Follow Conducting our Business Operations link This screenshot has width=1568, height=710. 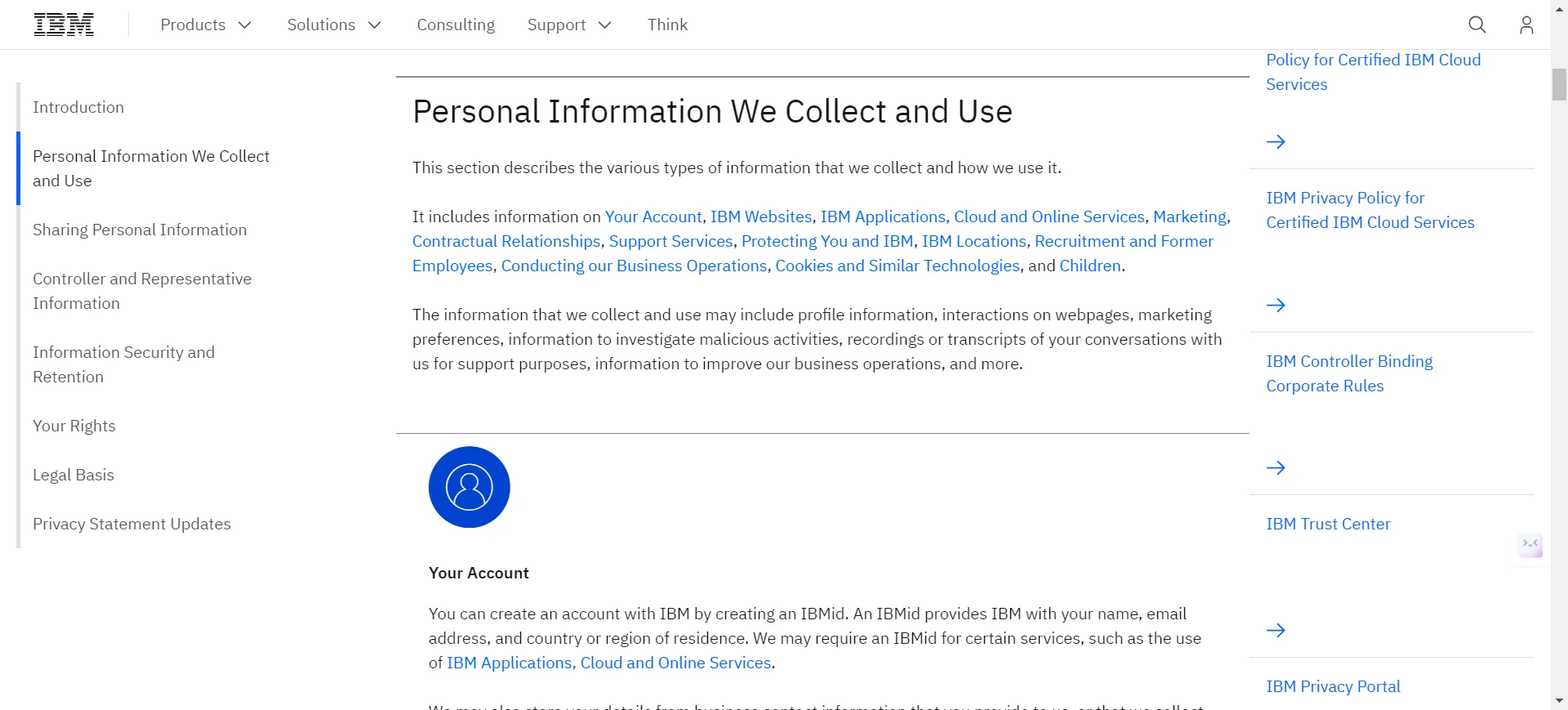click(x=635, y=266)
